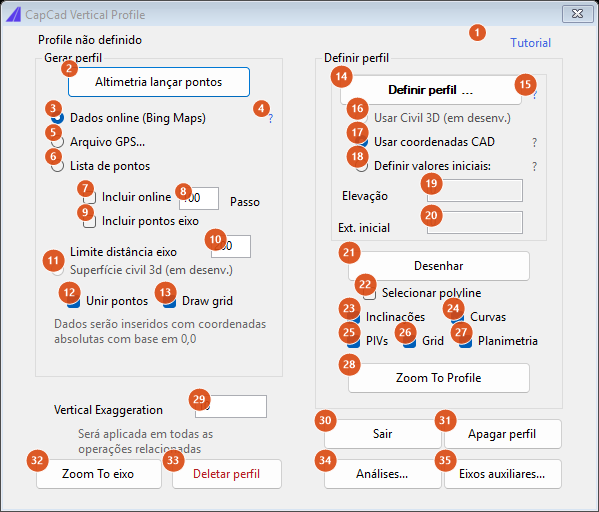The image size is (599, 512).
Task: Click the question mark beside Definir valores iniciais
Action: tap(534, 167)
